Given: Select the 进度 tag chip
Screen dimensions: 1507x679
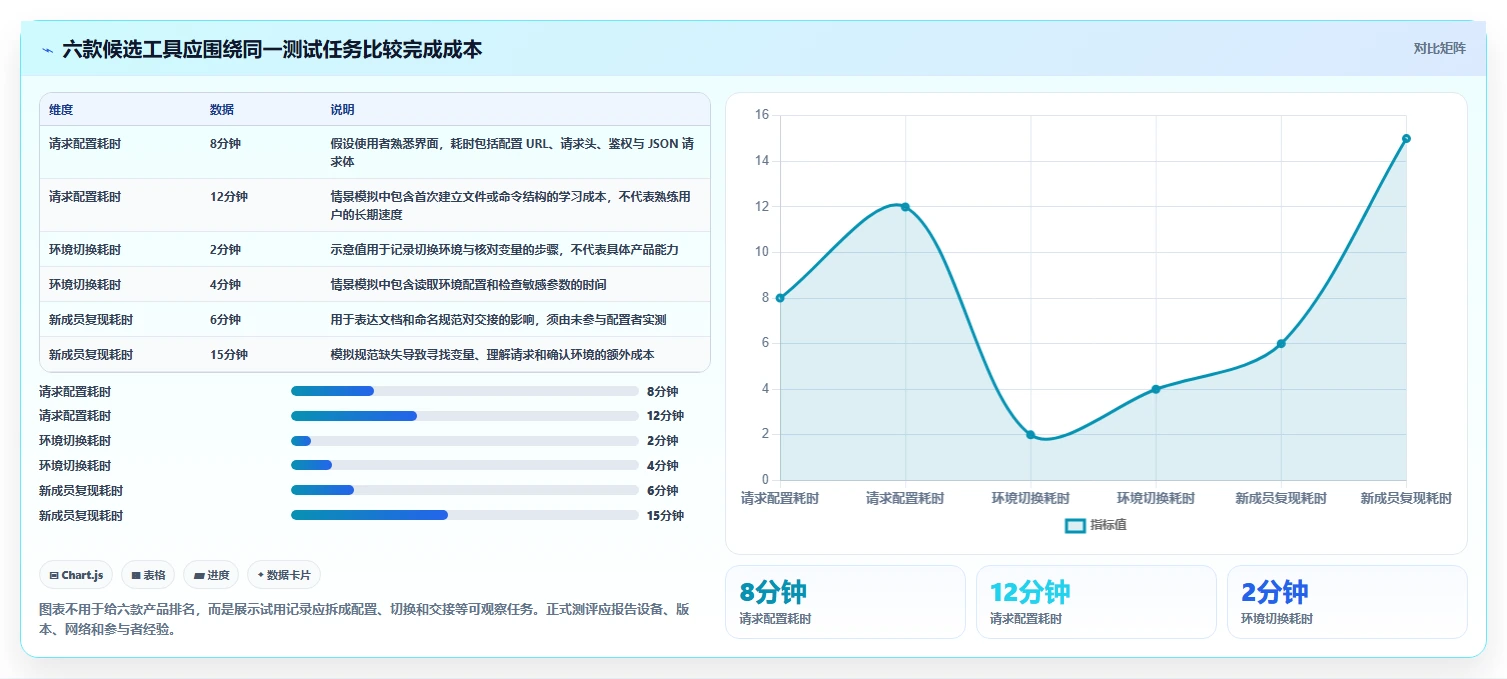Looking at the screenshot, I should (x=211, y=575).
